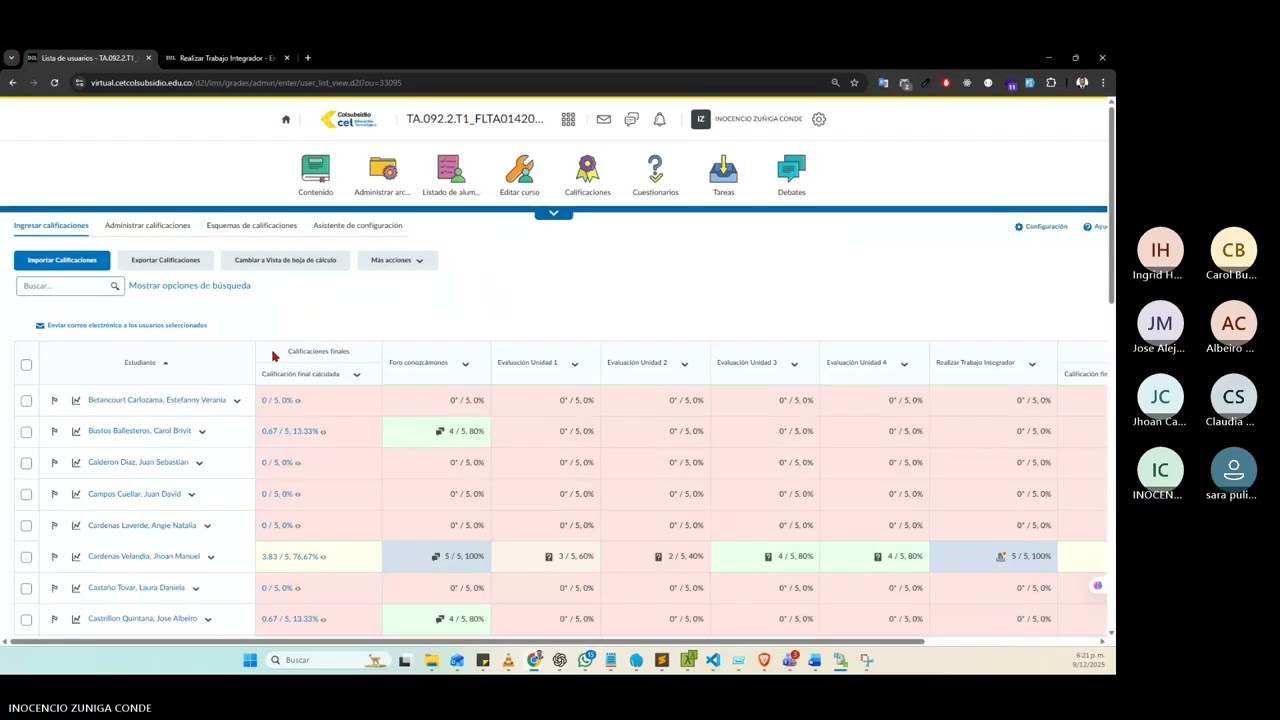This screenshot has height=720, width=1280.
Task: Open actions menu for Calderon Diaz
Action: (199, 463)
